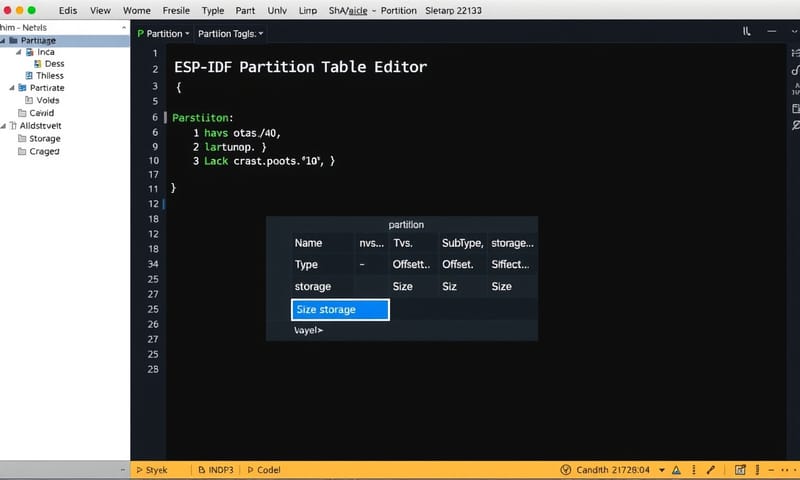Collapse the Alldstrvelt tree node arrow

click(3, 125)
